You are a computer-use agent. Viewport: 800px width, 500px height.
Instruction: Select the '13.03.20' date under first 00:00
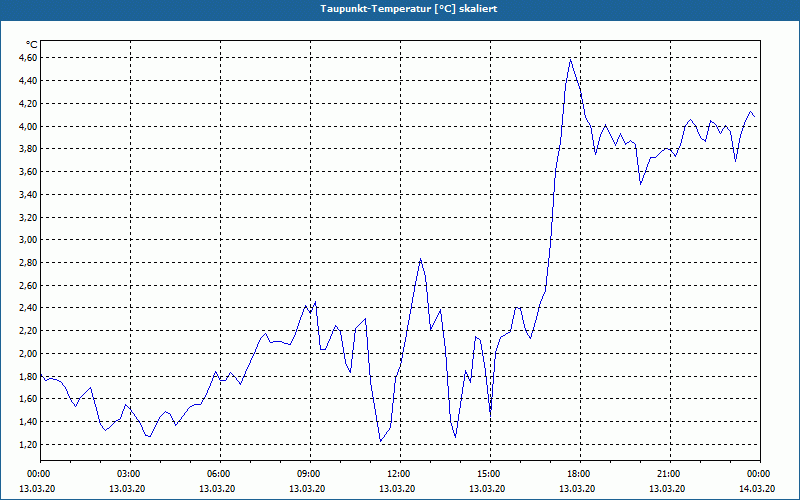click(37, 489)
